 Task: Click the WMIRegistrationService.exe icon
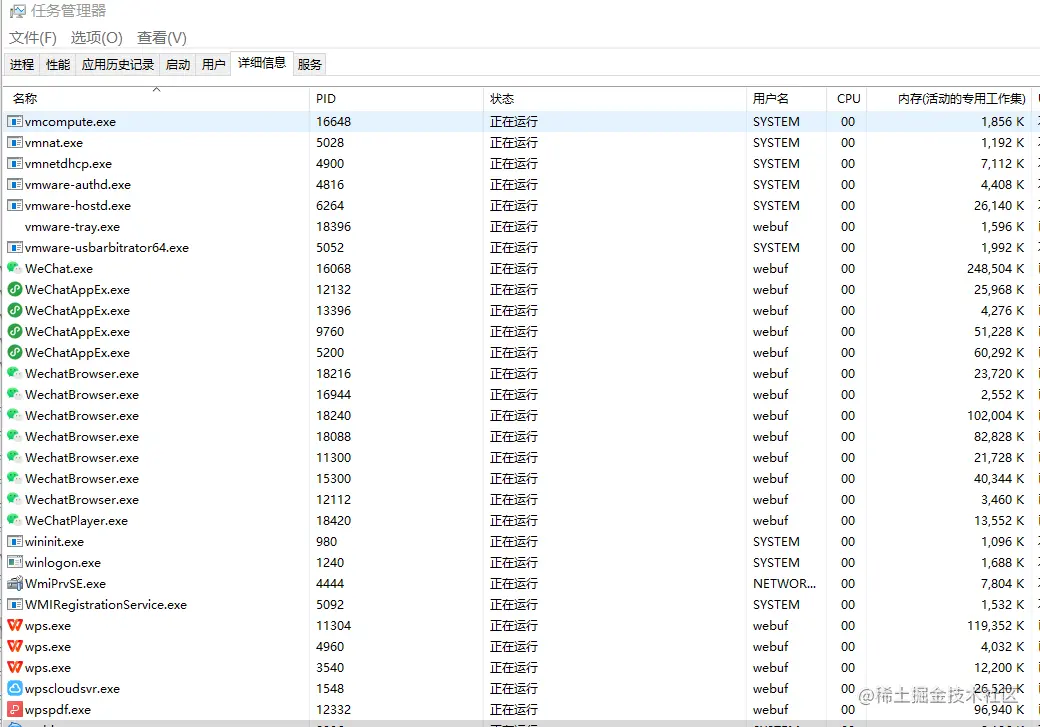(15, 605)
